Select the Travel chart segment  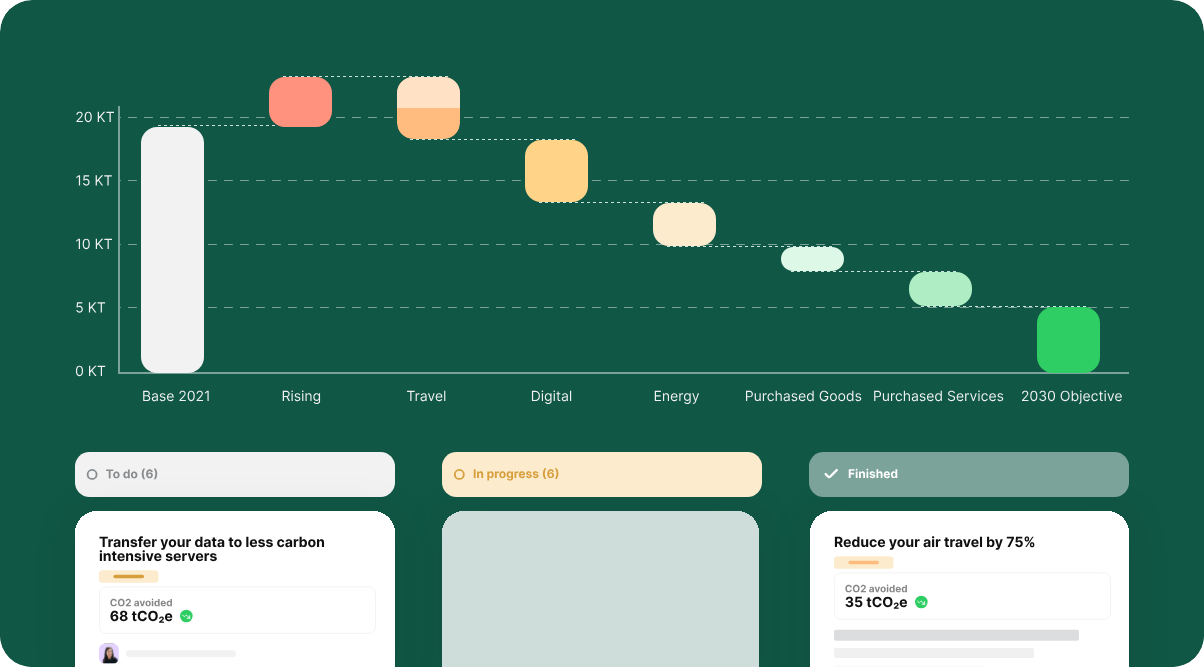428,107
